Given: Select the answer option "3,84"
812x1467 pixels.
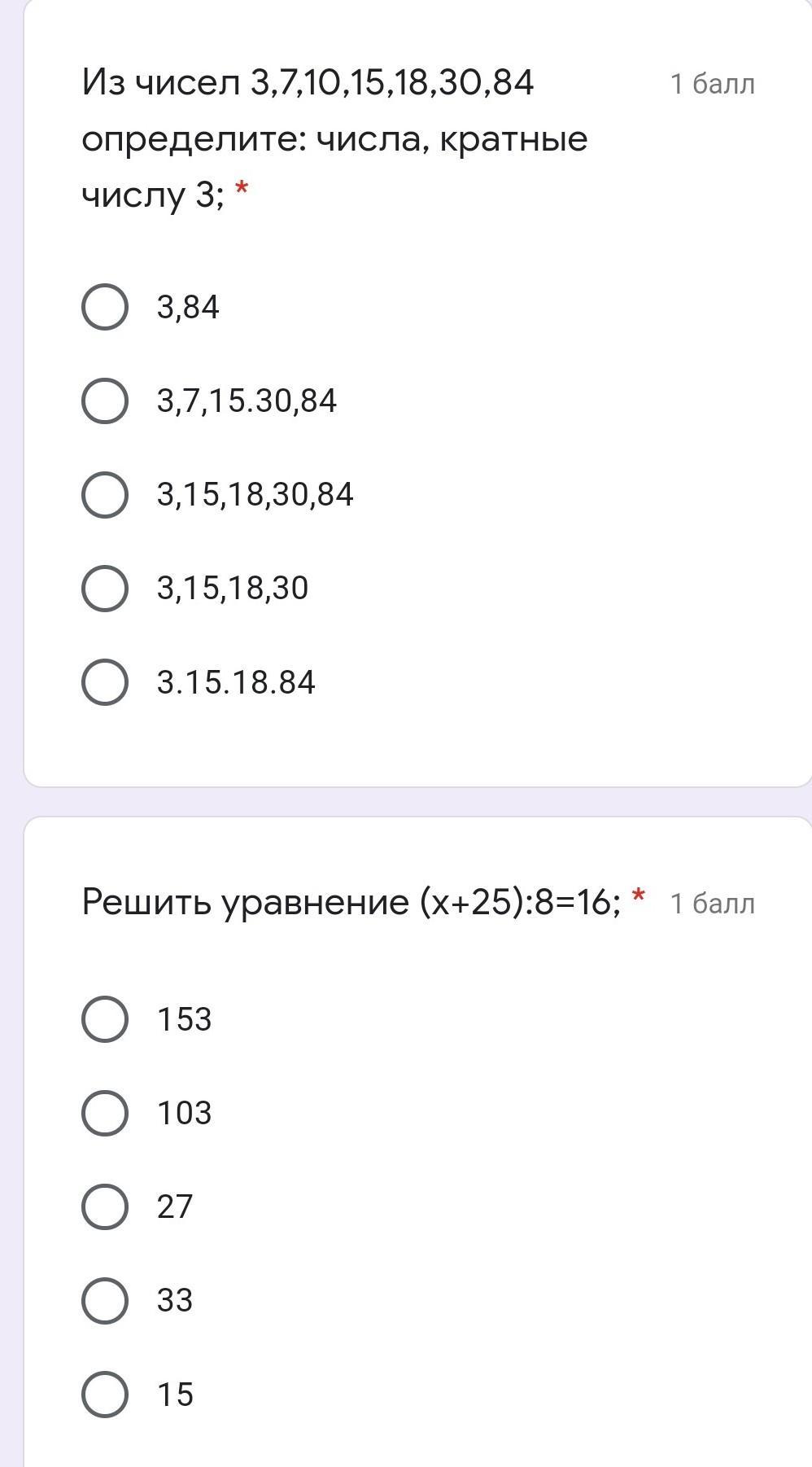Looking at the screenshot, I should click(105, 307).
